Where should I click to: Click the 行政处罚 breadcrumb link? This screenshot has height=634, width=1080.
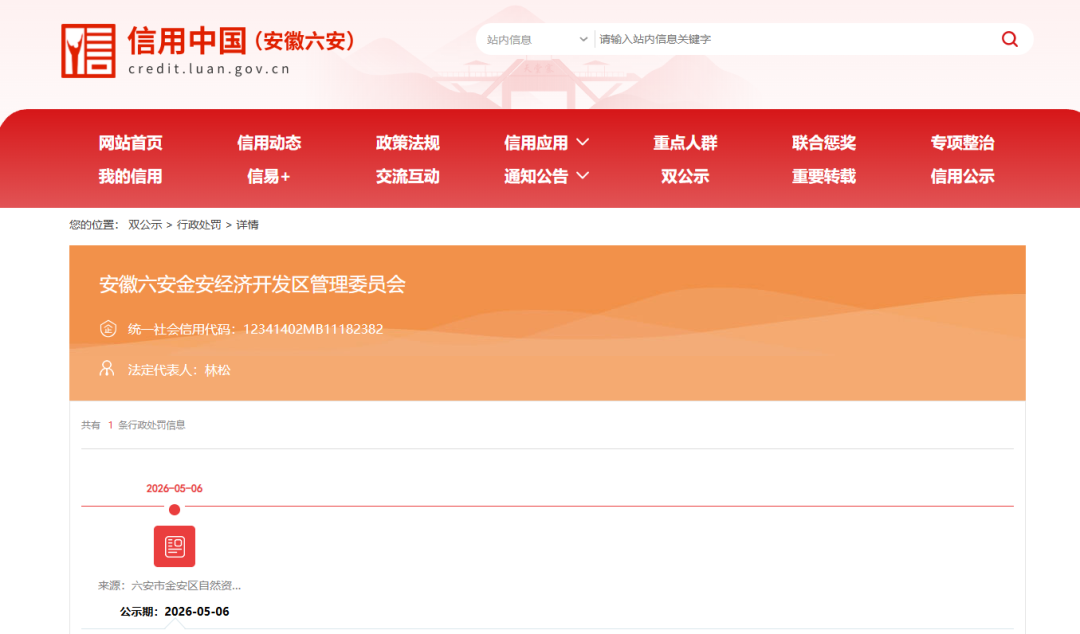199,225
